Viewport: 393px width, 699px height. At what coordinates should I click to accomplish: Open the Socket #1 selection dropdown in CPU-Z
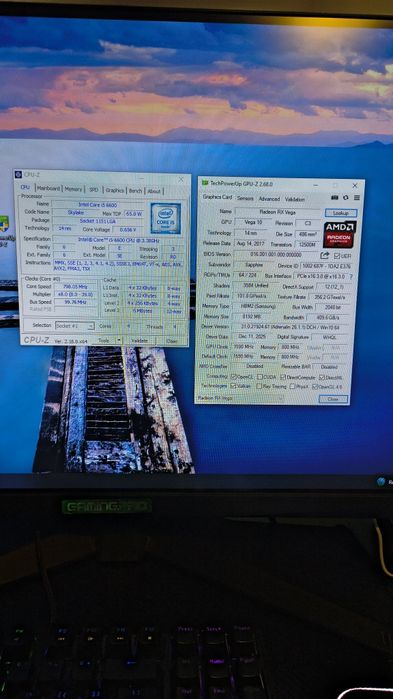[x=74, y=326]
